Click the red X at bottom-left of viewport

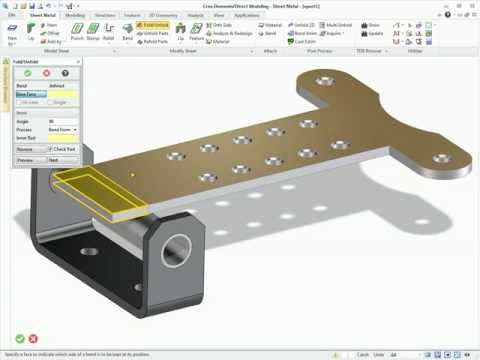33,339
